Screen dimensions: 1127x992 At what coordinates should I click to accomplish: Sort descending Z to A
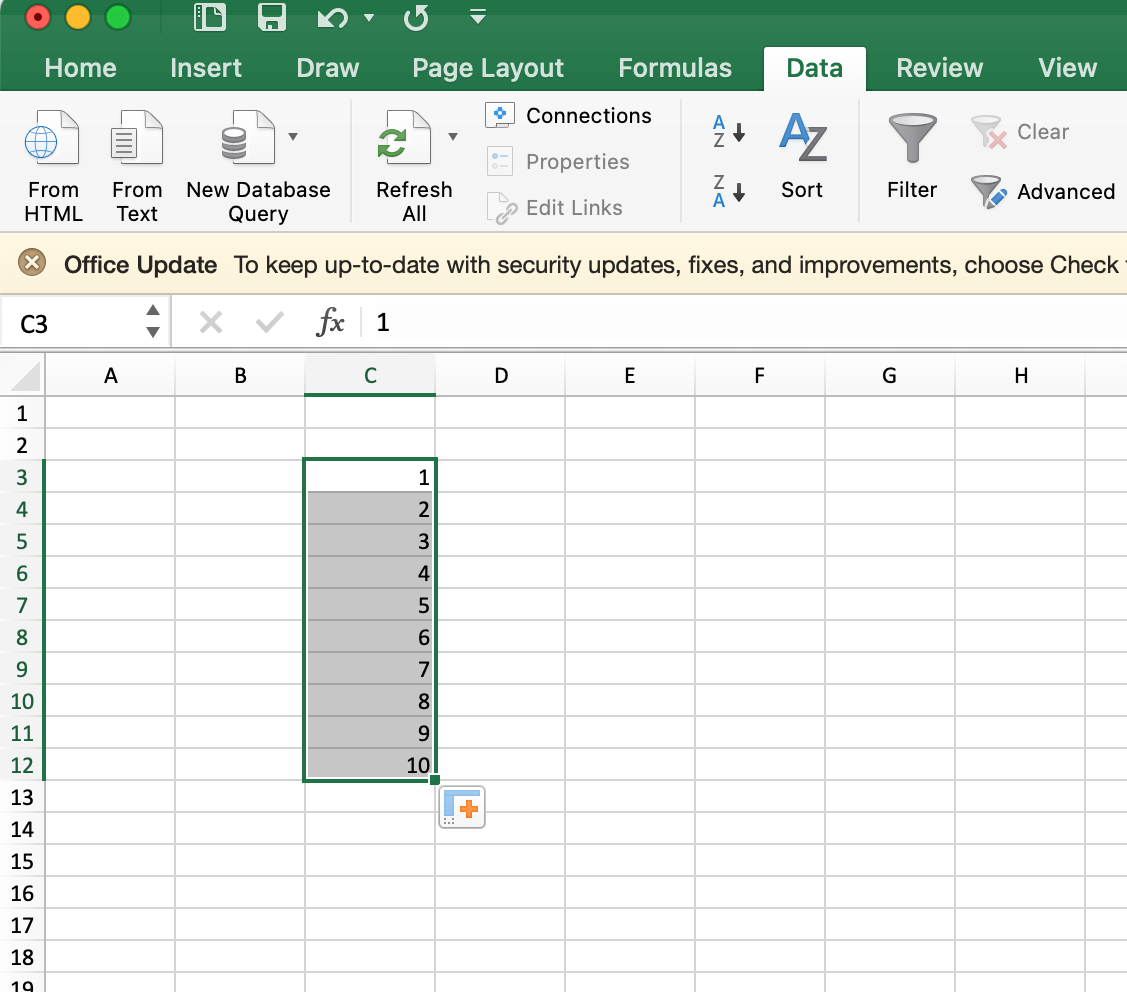click(728, 191)
